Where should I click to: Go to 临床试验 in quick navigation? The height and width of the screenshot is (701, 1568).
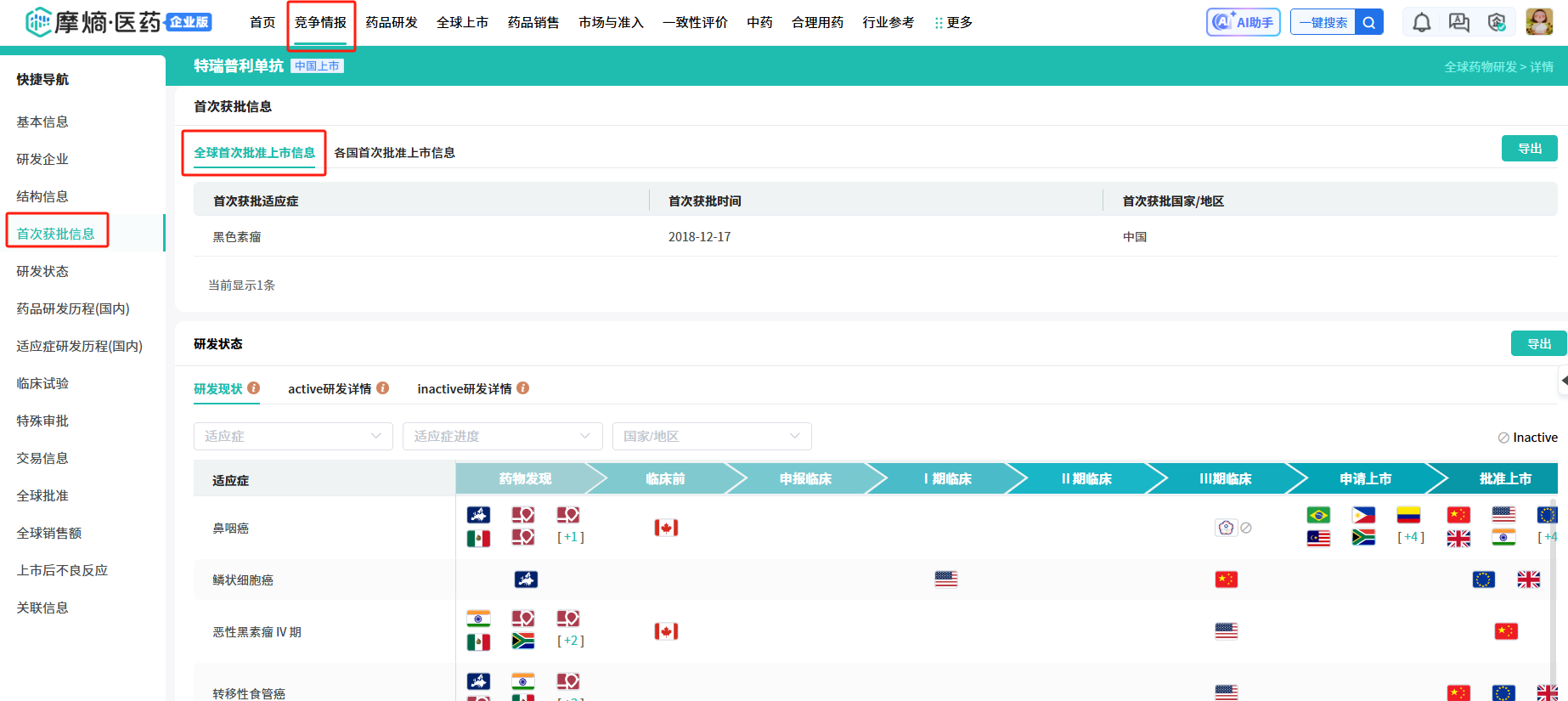click(x=42, y=384)
